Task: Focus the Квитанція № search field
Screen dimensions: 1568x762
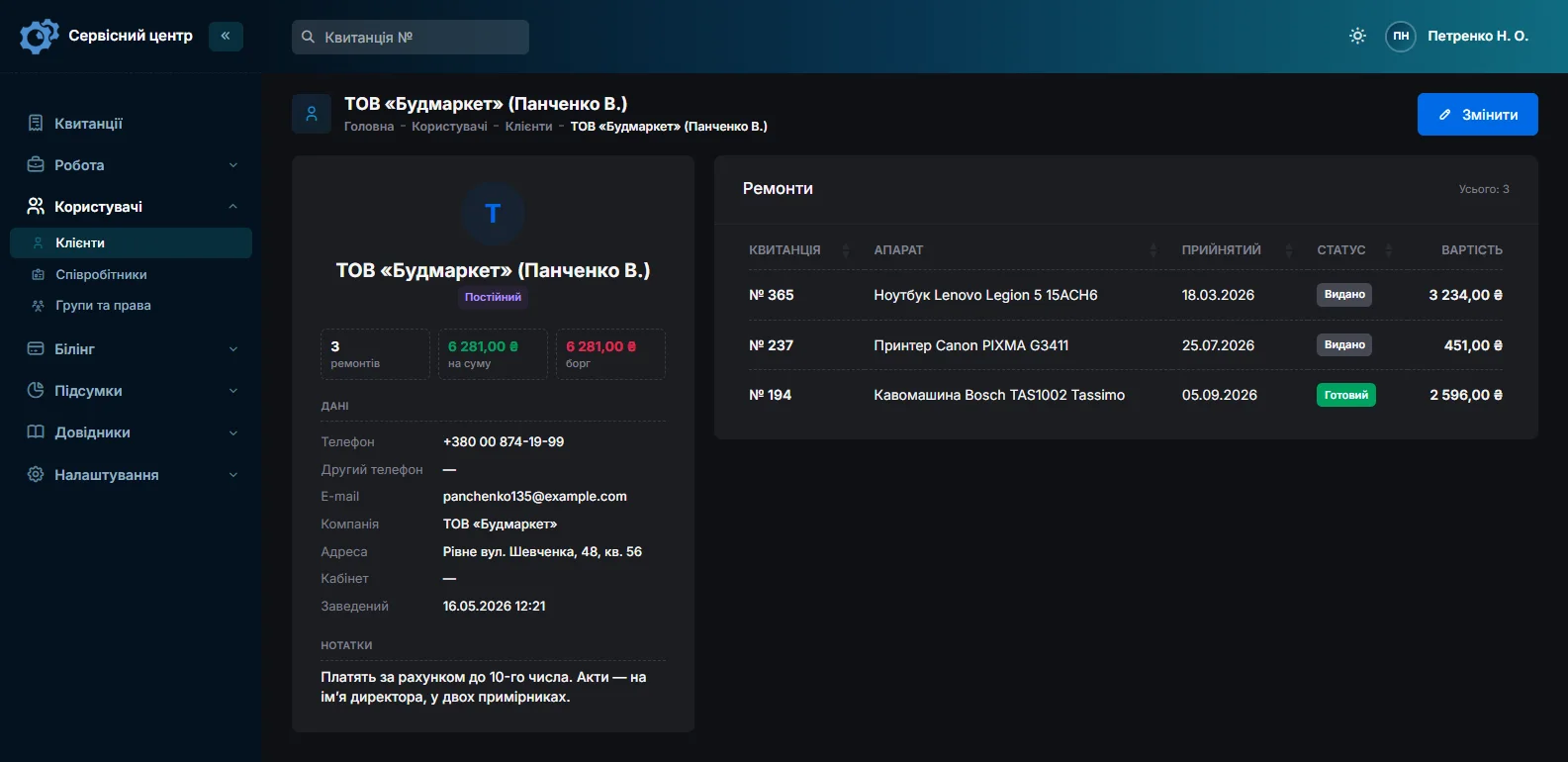Action: click(x=411, y=37)
